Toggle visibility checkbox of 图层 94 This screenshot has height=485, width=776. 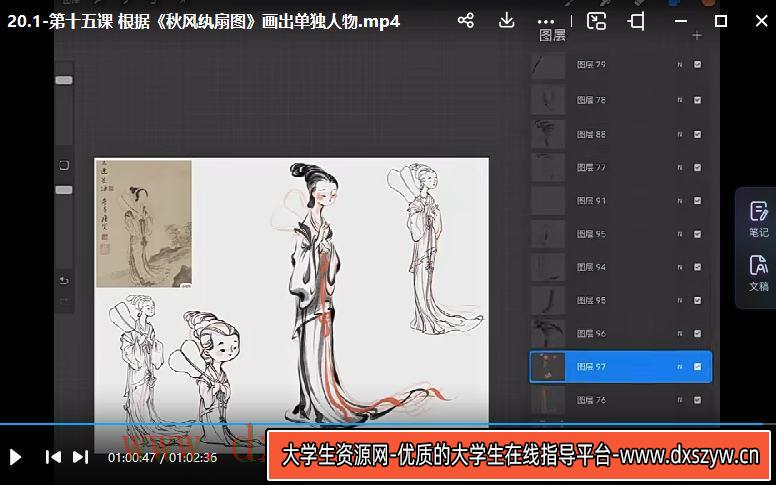pos(697,267)
